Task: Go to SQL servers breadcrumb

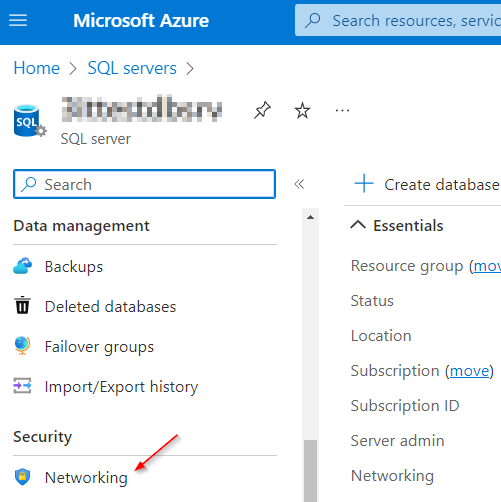Action: pos(132,68)
